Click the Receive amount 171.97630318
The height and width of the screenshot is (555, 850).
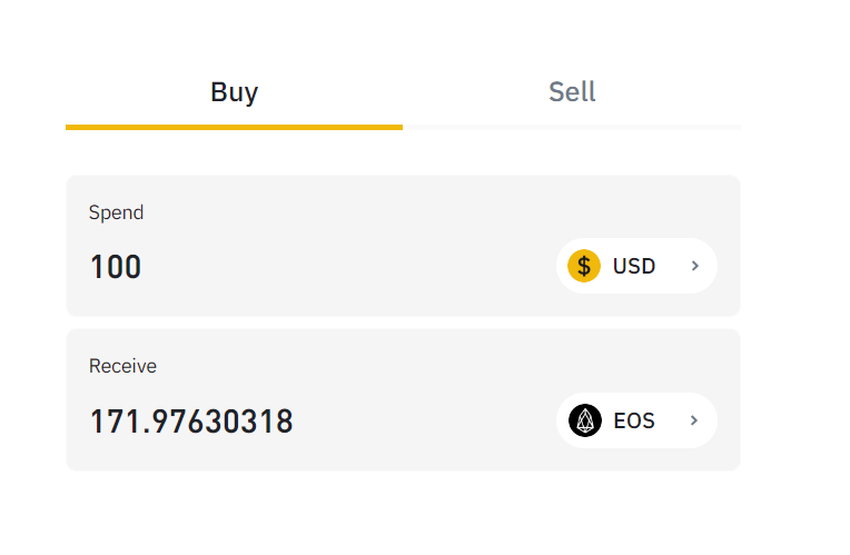pyautogui.click(x=191, y=422)
